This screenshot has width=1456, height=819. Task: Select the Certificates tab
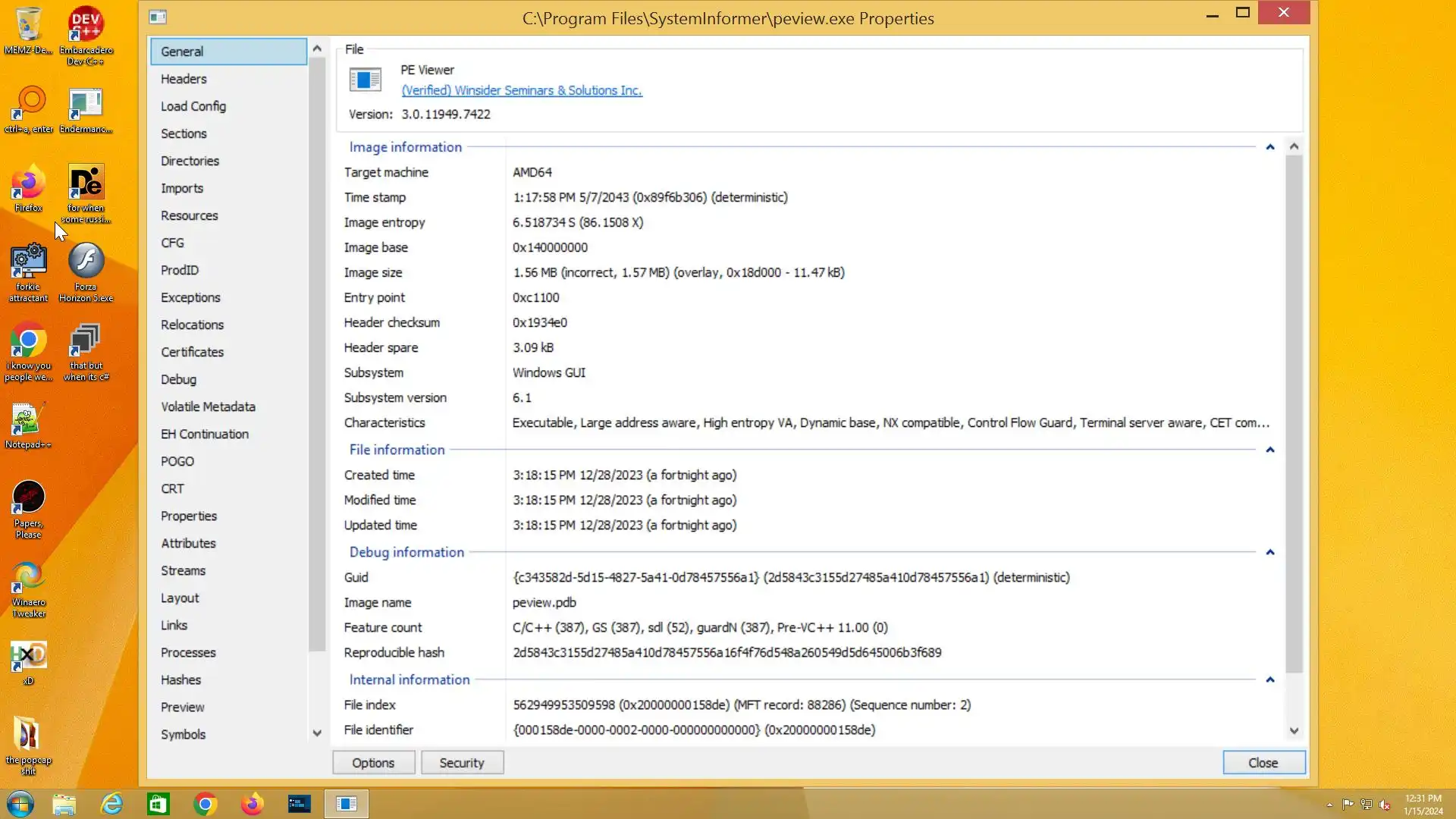pyautogui.click(x=192, y=352)
